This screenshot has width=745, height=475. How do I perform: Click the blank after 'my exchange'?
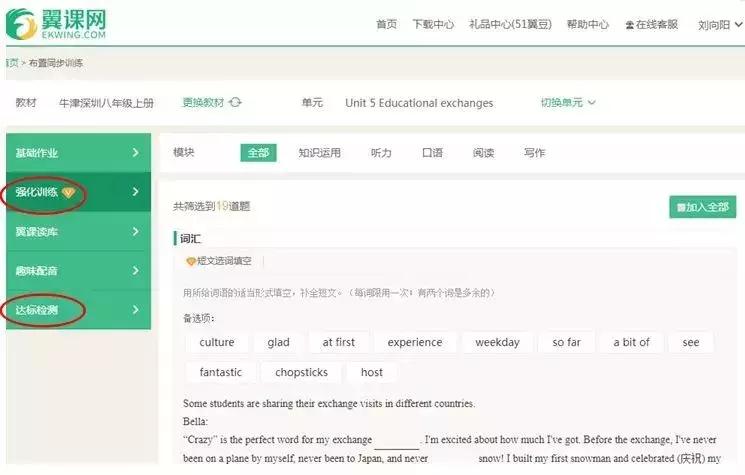[x=397, y=442]
